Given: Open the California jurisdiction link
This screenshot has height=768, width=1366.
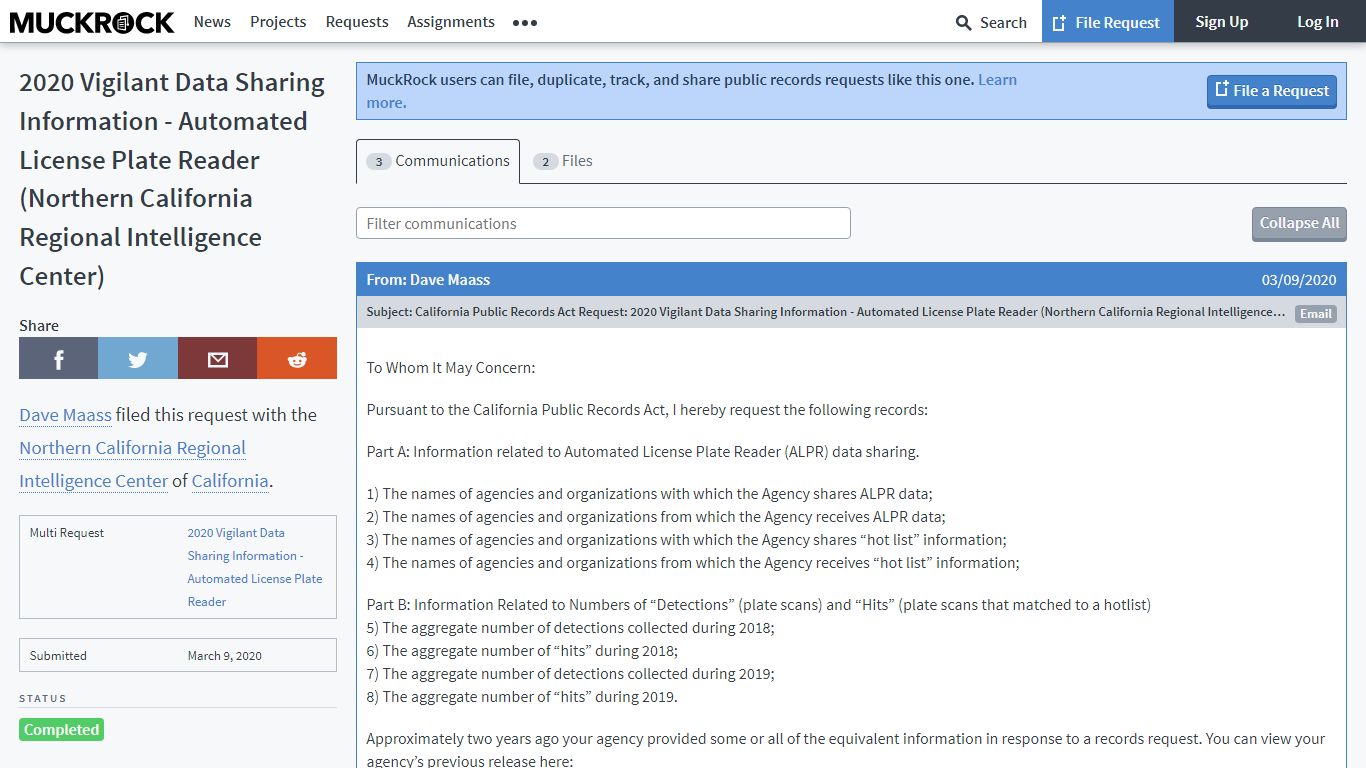Looking at the screenshot, I should pyautogui.click(x=230, y=481).
